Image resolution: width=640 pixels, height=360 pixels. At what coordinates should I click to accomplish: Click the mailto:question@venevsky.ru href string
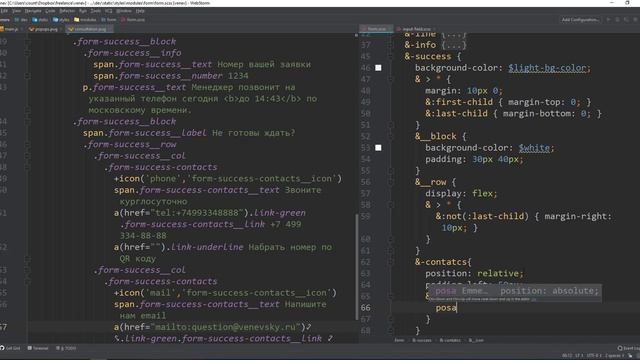click(x=227, y=327)
